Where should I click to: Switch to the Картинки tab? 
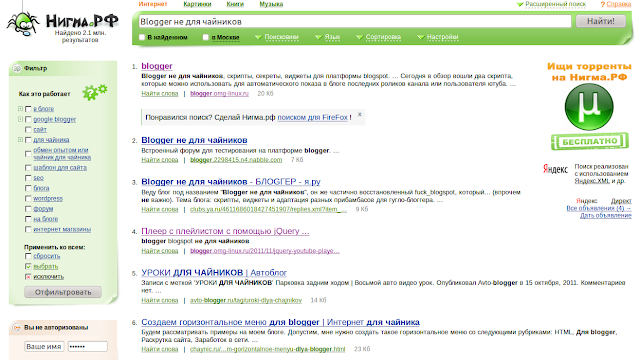click(x=197, y=4)
